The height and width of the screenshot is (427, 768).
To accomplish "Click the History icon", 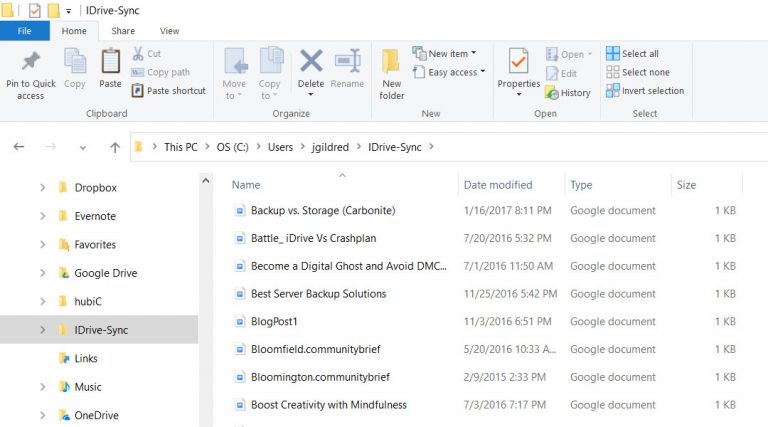I will (552, 93).
